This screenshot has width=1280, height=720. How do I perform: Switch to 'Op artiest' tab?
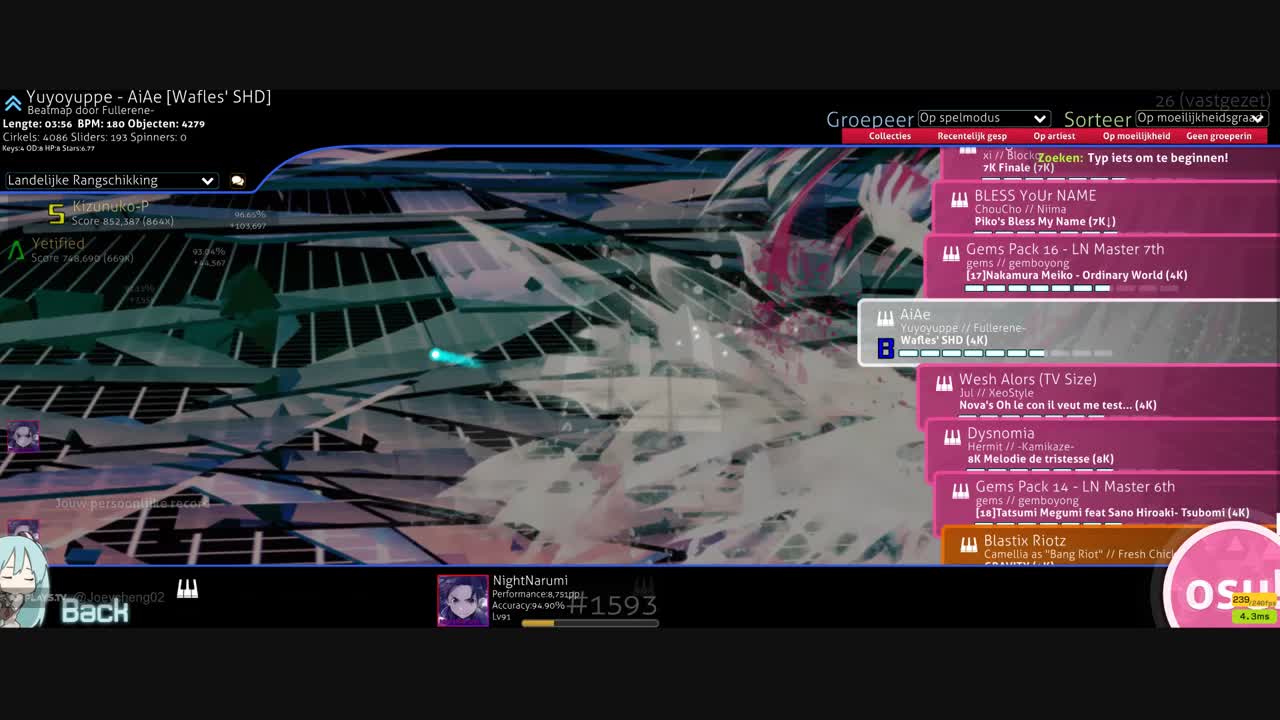click(1054, 136)
